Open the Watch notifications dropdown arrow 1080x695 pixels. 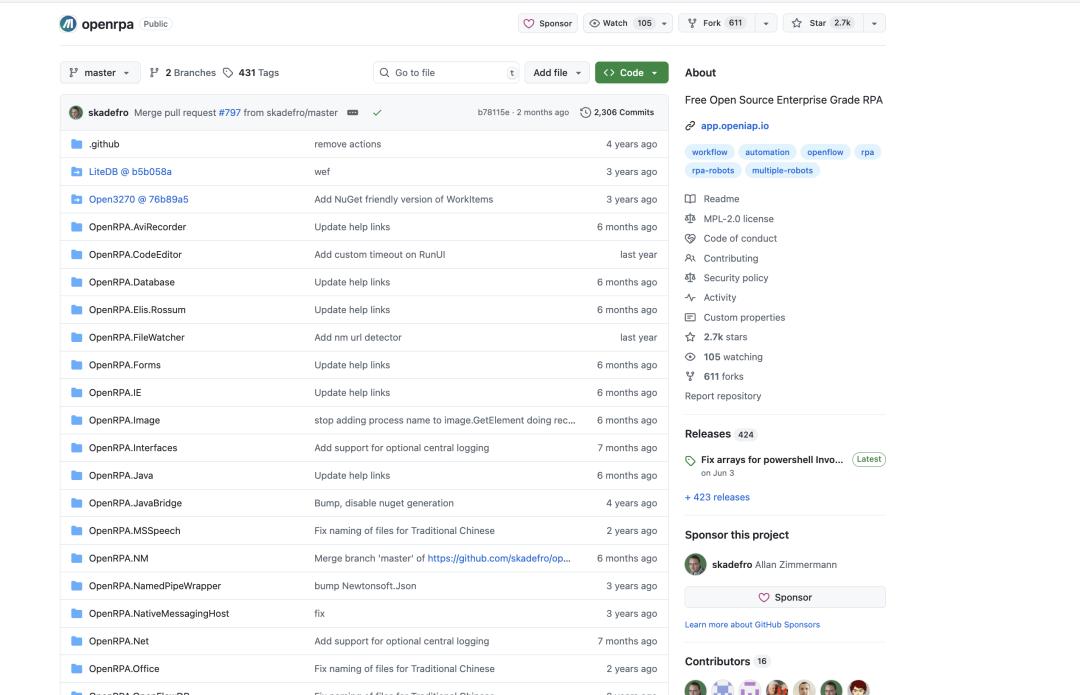click(x=664, y=23)
